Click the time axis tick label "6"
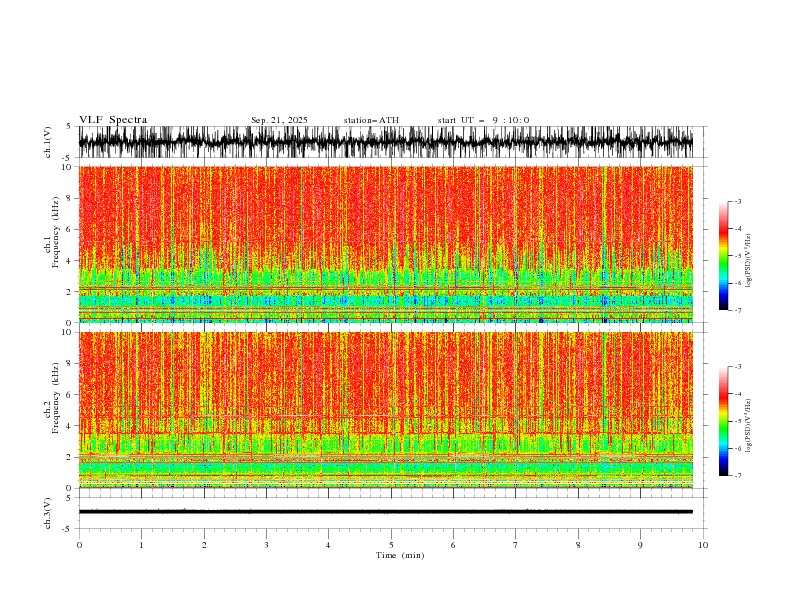Viewport: 792px width, 612px height. point(453,545)
